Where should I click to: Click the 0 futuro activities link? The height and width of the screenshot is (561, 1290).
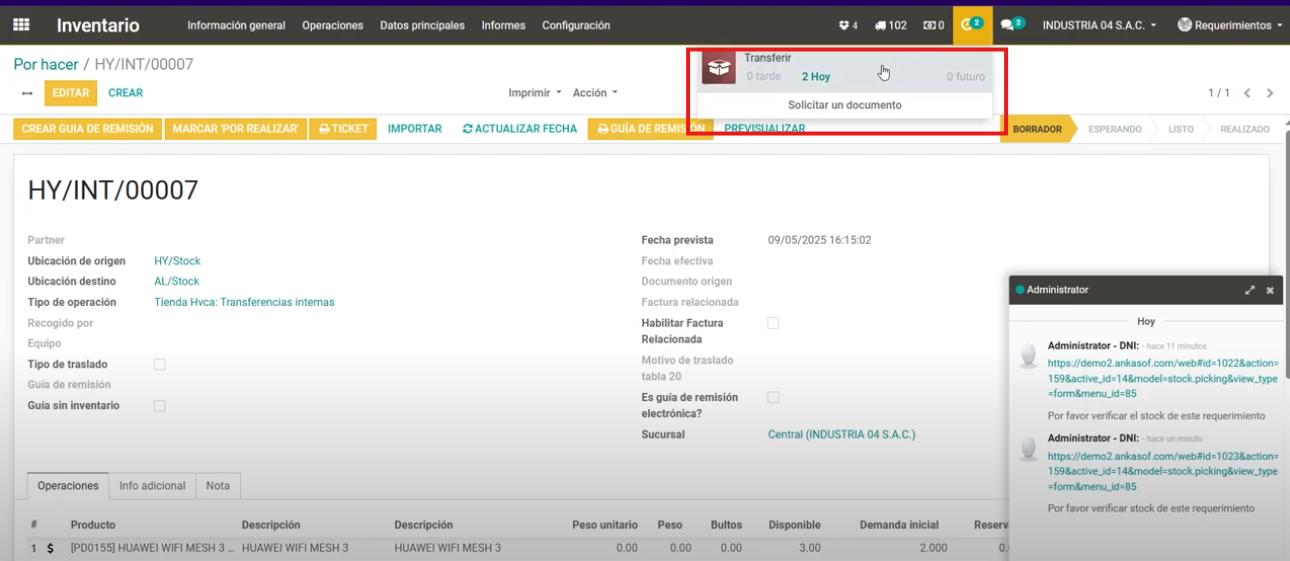[x=966, y=77]
